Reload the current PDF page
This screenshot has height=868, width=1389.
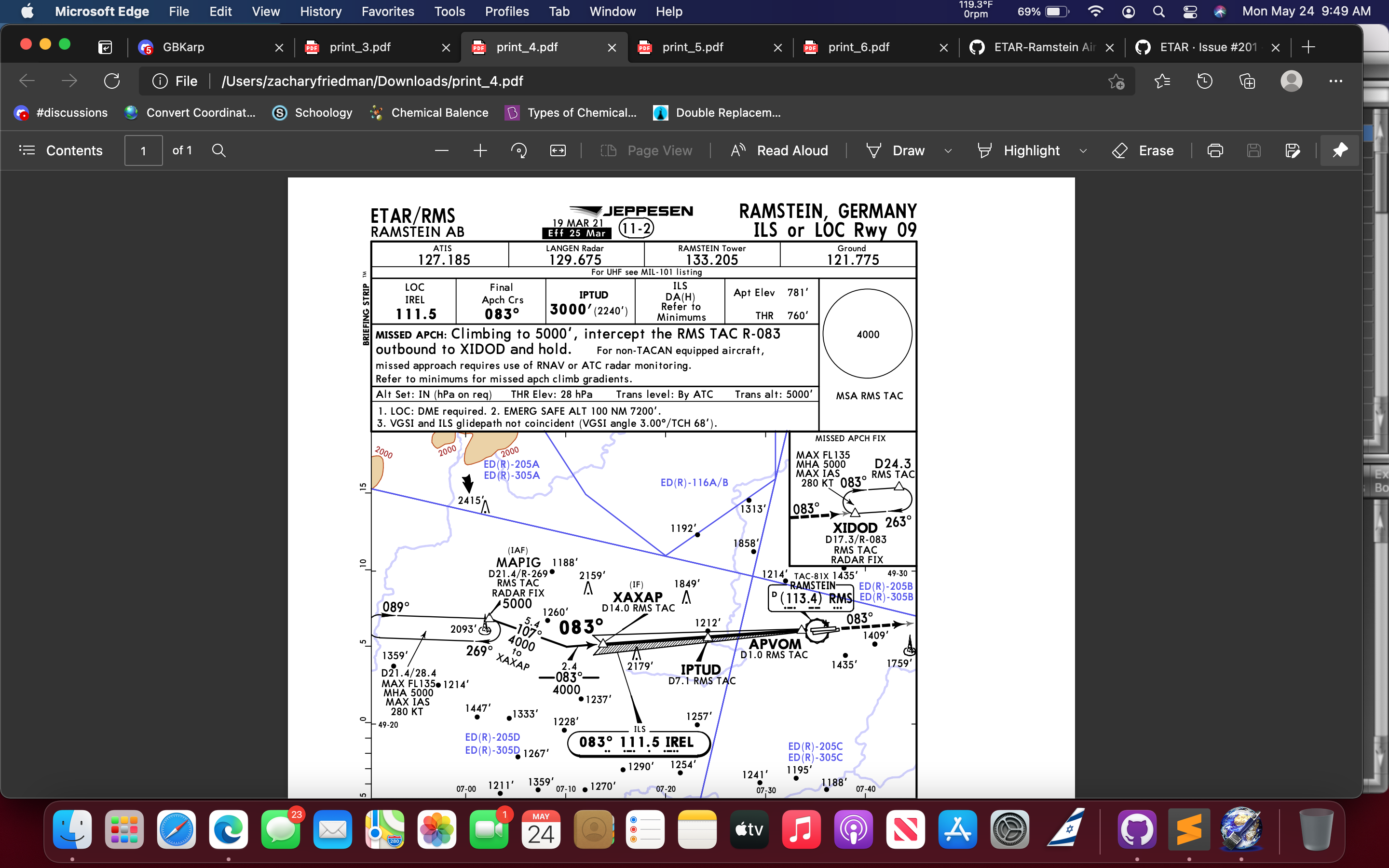[x=112, y=81]
